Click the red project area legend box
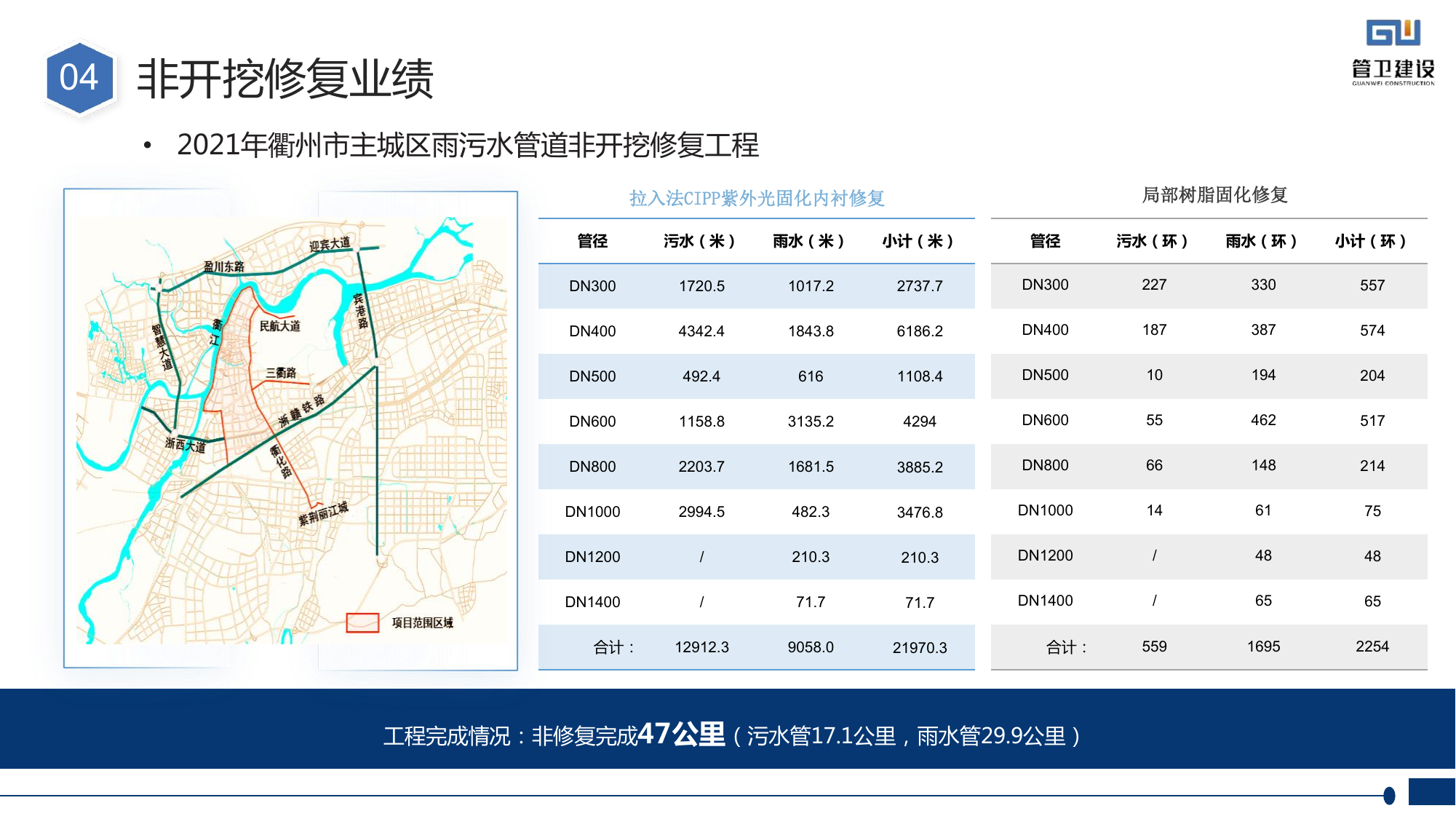 pos(362,622)
